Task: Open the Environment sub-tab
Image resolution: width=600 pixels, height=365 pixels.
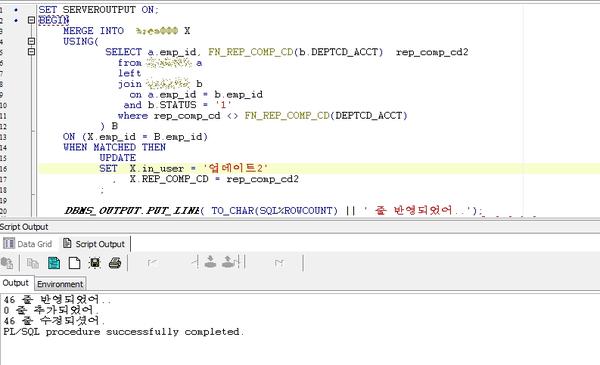Action: 60,284
